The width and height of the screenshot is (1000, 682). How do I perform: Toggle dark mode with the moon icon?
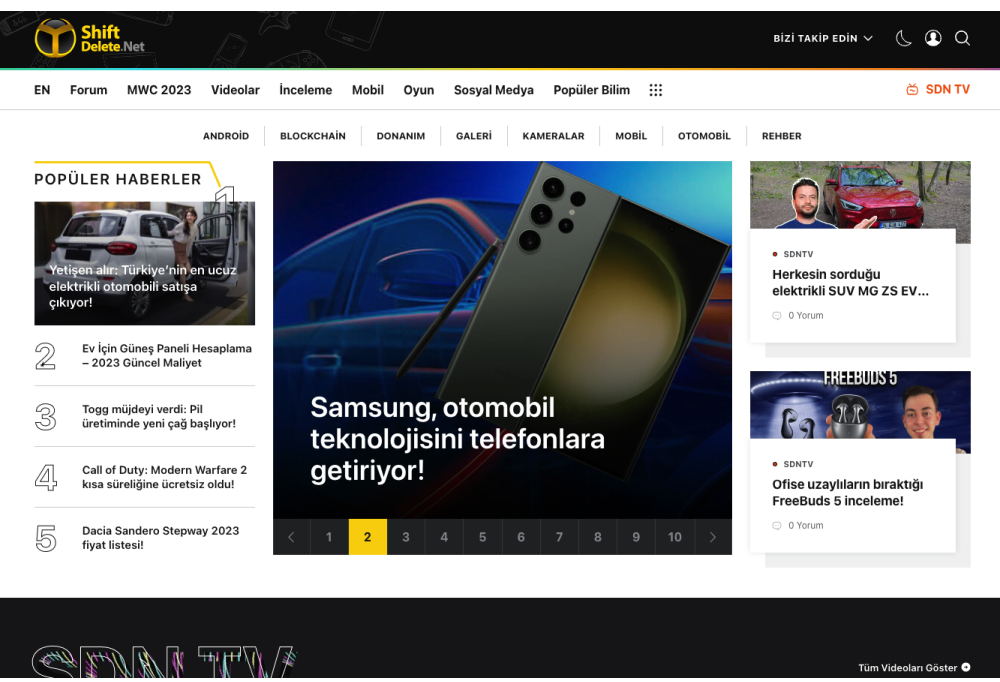click(903, 38)
